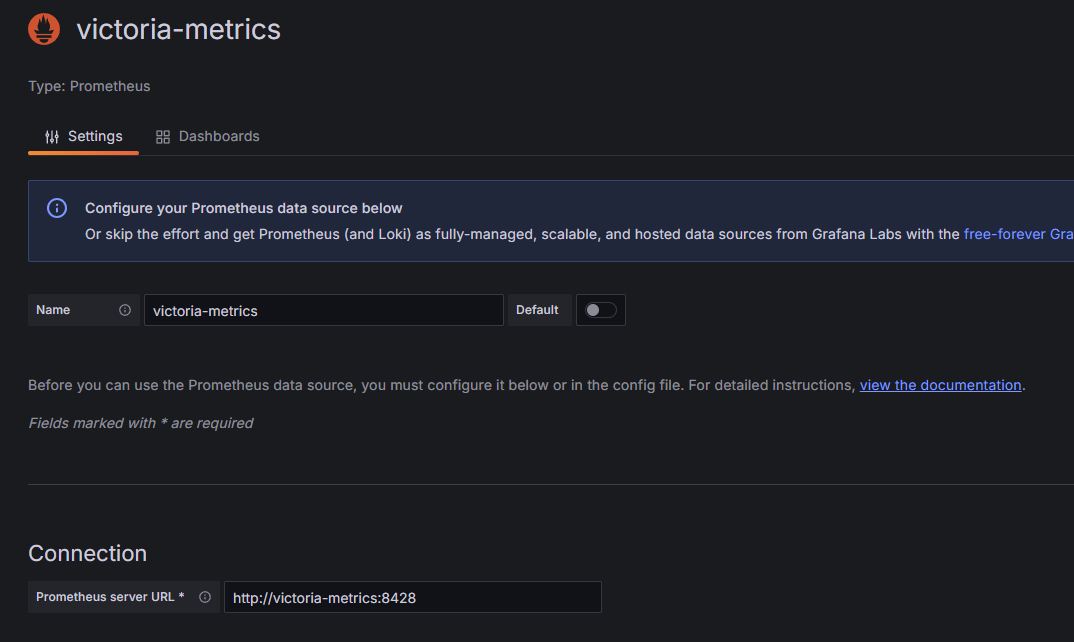Focus the Name input containing victoria-metrics
This screenshot has height=642, width=1074.
[323, 310]
